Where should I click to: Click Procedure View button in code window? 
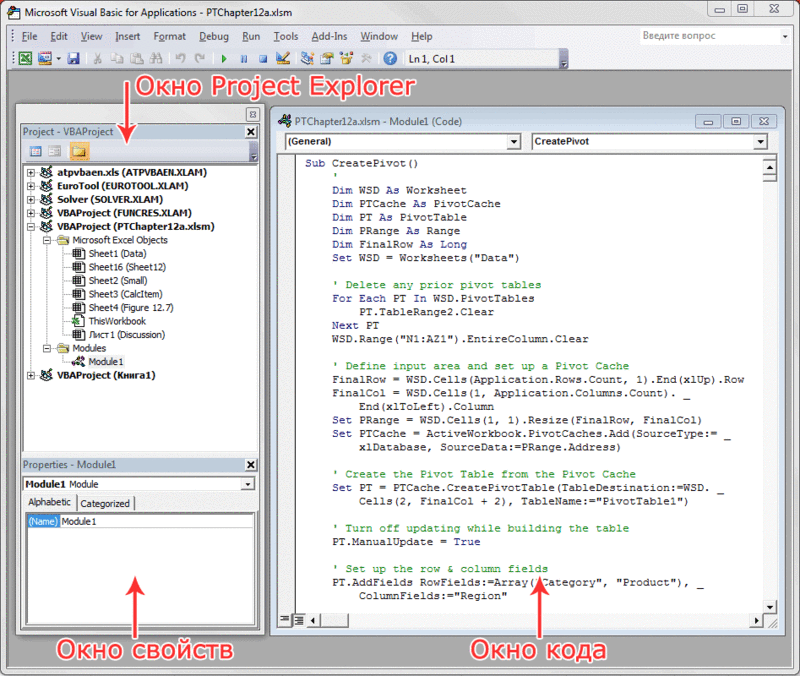[x=284, y=620]
